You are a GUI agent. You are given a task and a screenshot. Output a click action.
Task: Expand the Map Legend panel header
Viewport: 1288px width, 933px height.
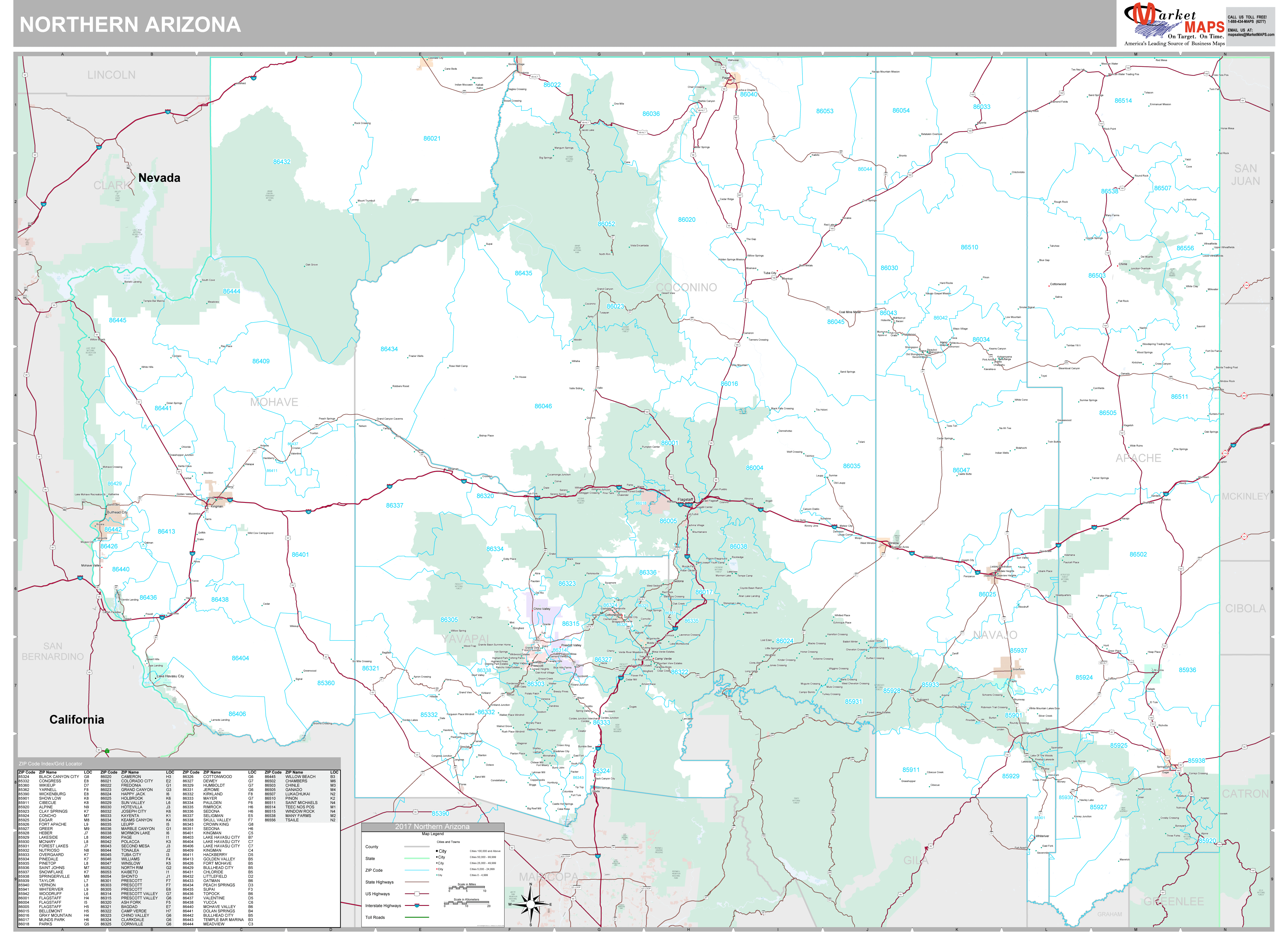click(x=433, y=834)
